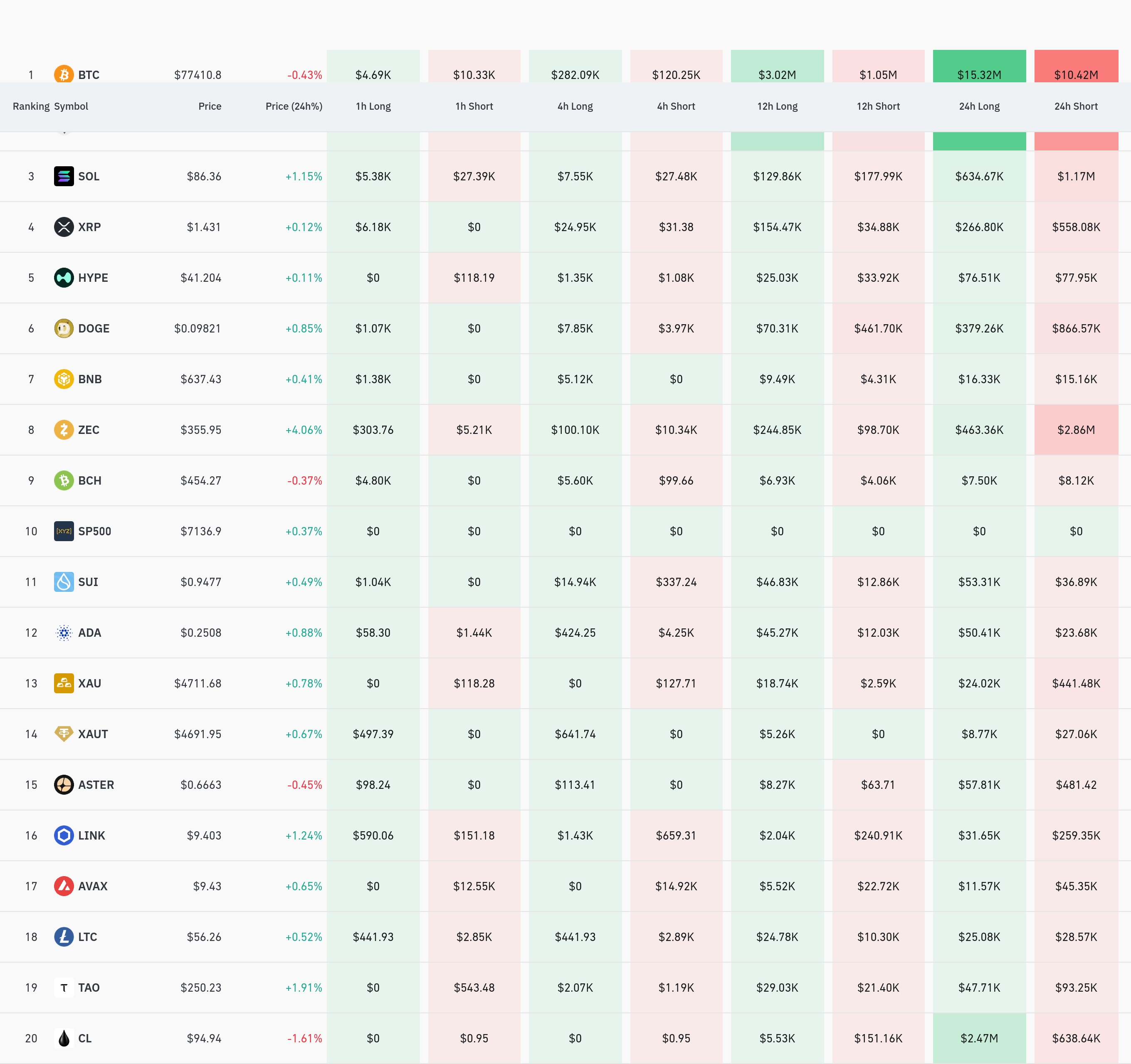
Task: Sort by the Price column header
Action: click(x=210, y=106)
